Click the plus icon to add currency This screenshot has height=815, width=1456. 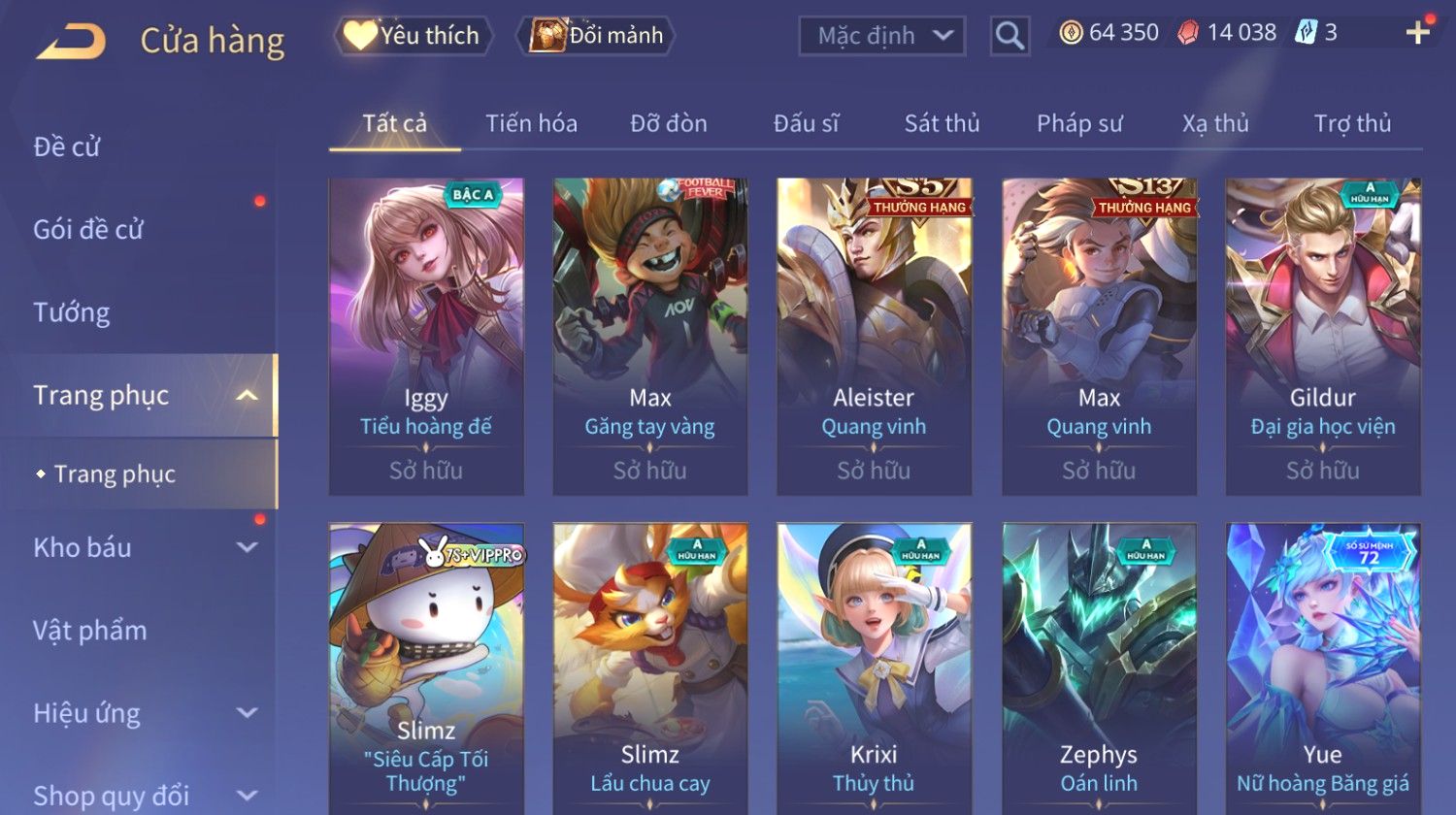click(x=1418, y=33)
